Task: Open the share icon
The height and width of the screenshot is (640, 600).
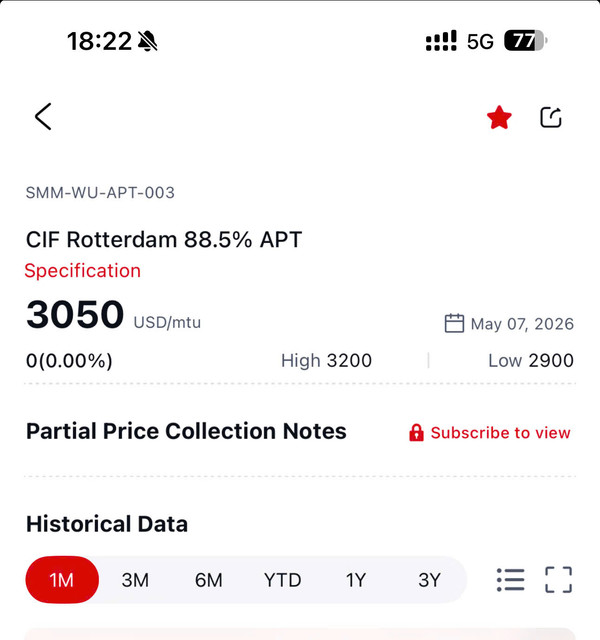Action: 551,117
